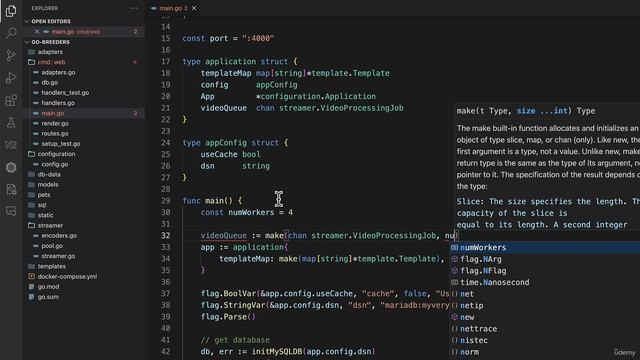The image size is (640, 360).
Task: Open the Kubernetes helm icon view
Action: coord(11,167)
